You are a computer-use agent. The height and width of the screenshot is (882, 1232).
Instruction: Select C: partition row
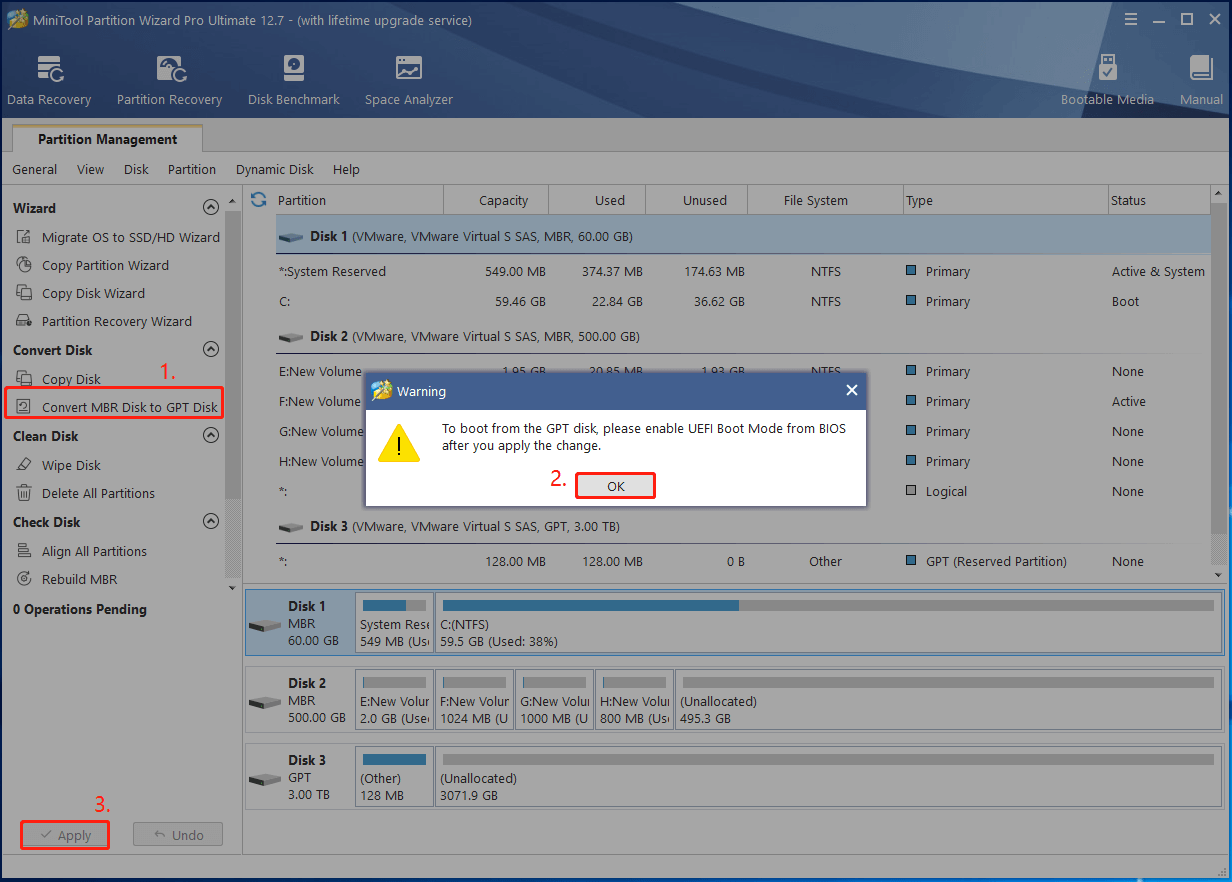743,301
